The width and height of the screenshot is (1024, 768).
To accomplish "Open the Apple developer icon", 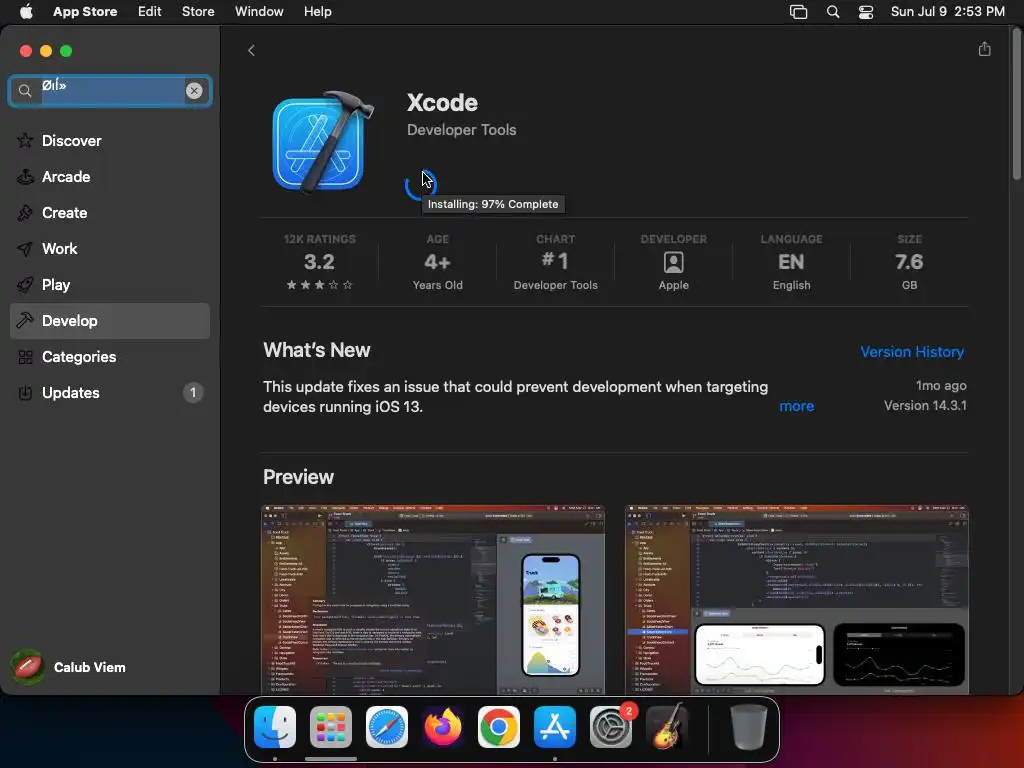I will coord(673,263).
